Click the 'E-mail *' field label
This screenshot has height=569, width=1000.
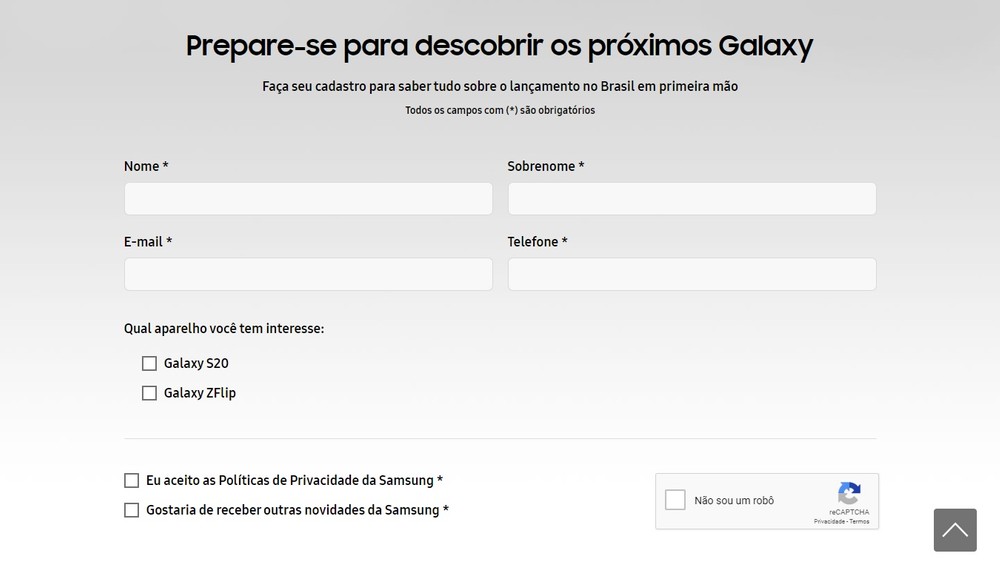[x=148, y=242]
